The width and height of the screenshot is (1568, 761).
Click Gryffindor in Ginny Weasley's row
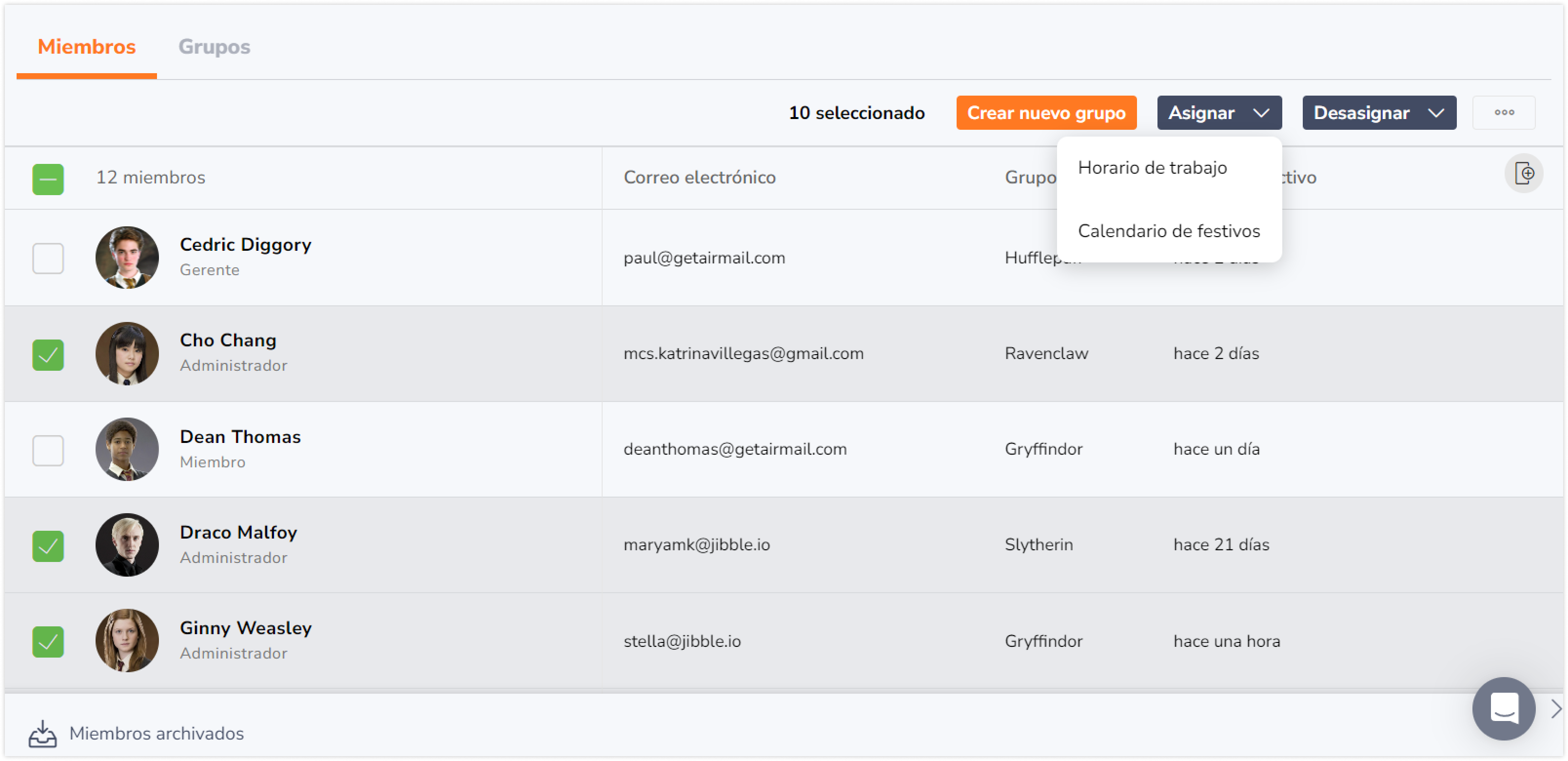point(1043,641)
